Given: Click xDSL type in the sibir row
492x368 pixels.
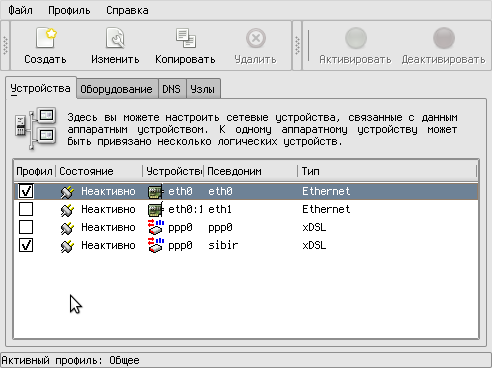Looking at the screenshot, I should [314, 246].
